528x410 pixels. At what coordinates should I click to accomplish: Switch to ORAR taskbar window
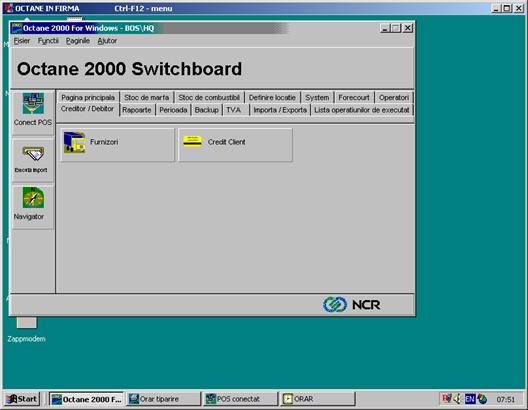(318, 399)
